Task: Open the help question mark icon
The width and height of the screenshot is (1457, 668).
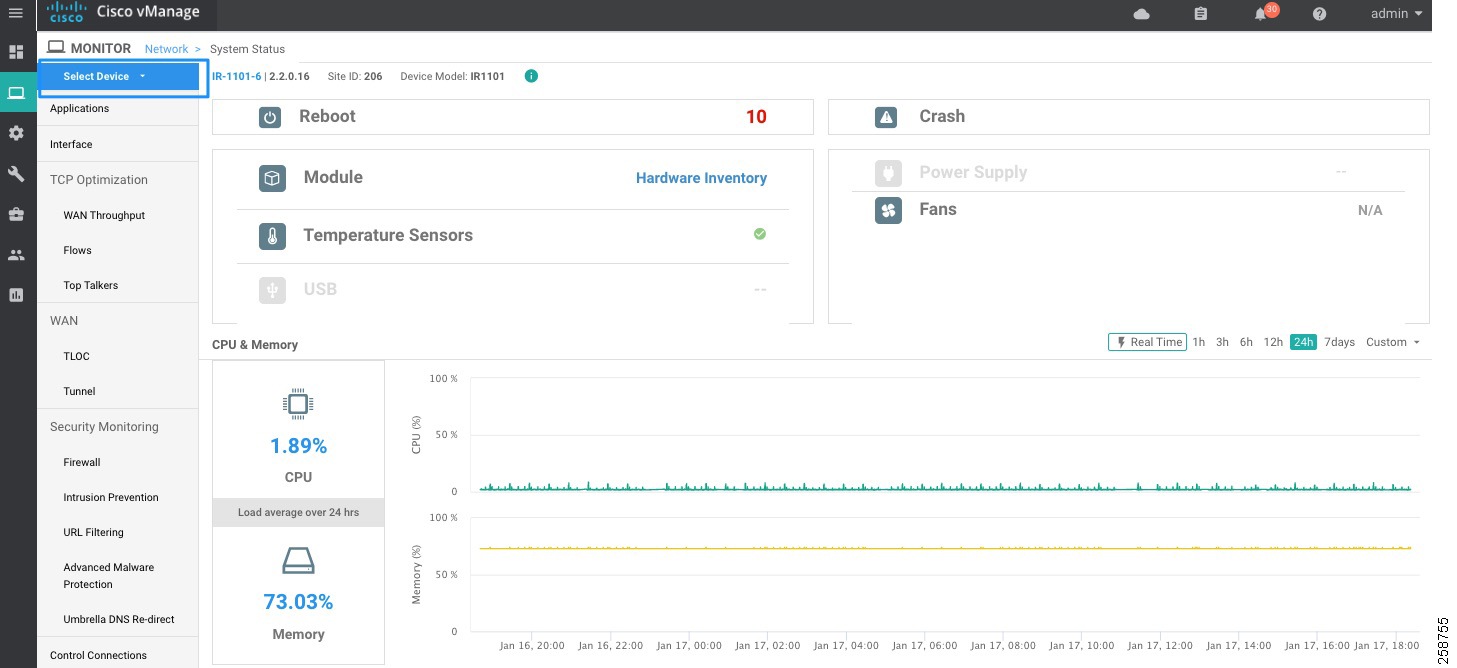Action: (x=1319, y=14)
